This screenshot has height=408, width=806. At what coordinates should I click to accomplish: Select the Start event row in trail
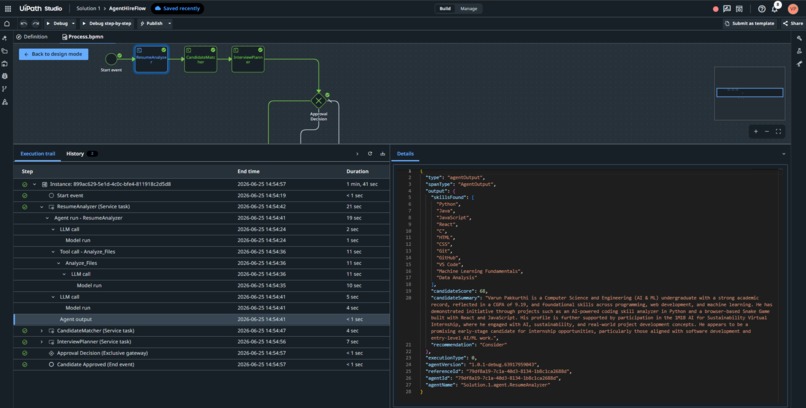202,195
